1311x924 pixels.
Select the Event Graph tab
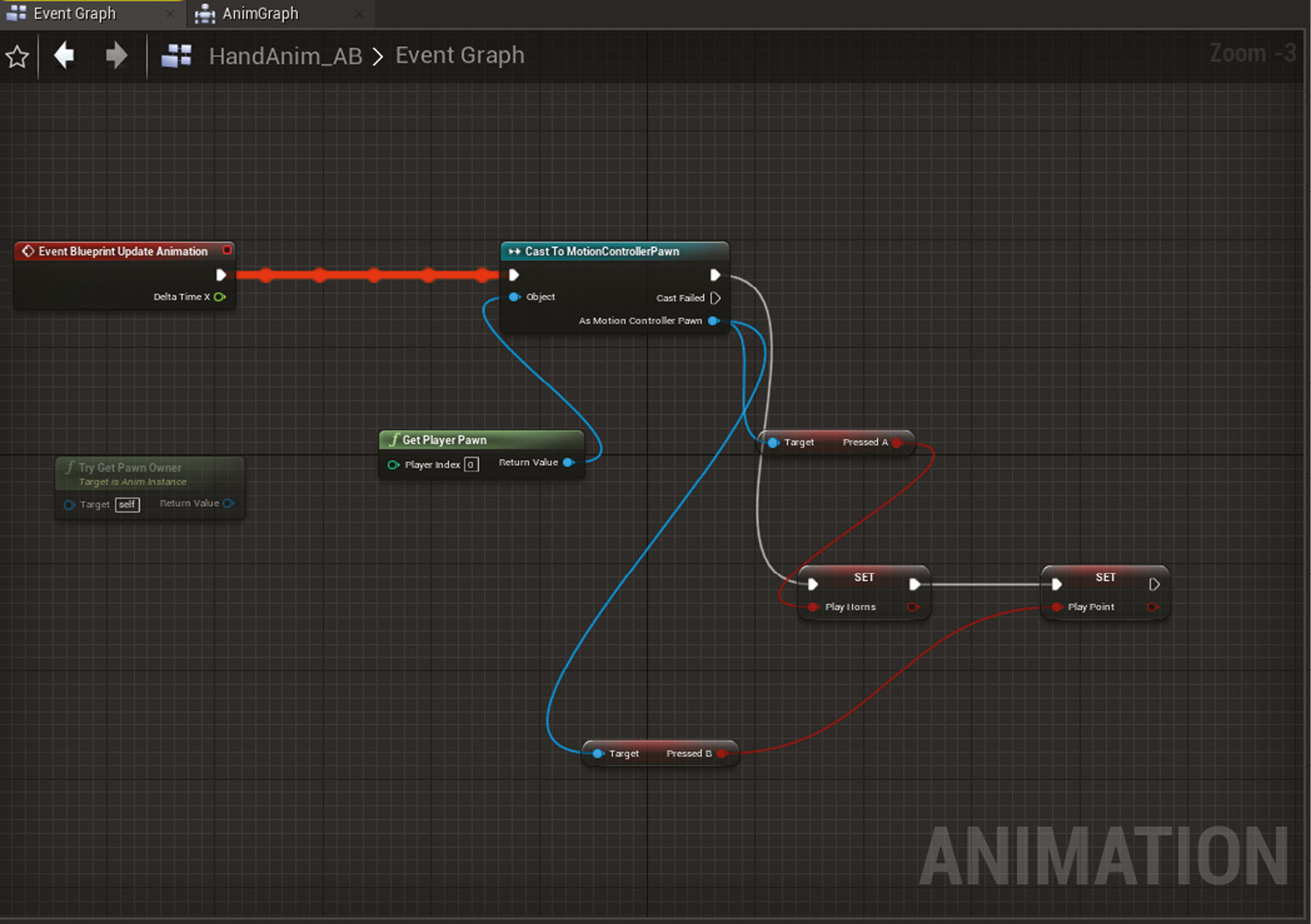coord(74,13)
